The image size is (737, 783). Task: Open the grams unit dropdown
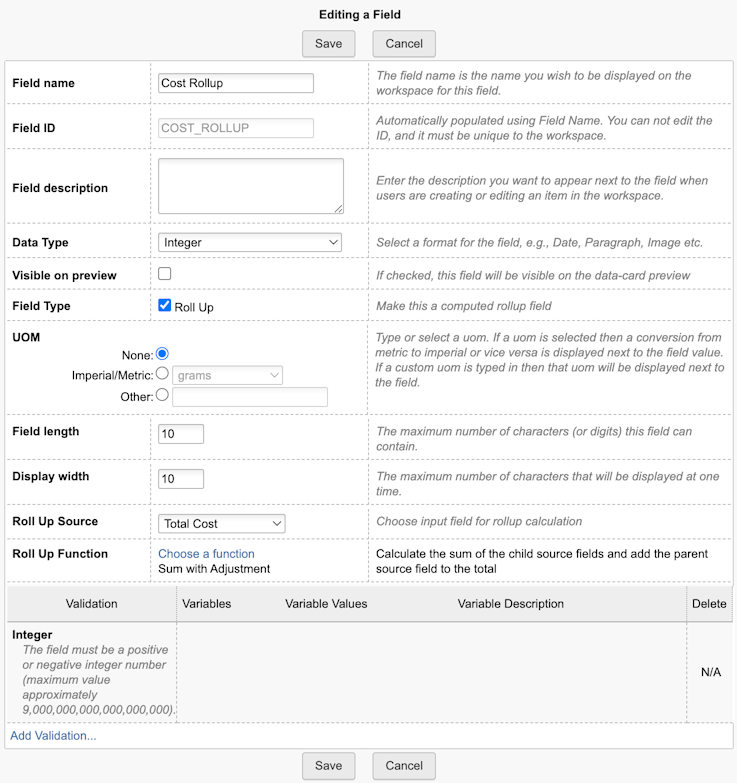click(x=227, y=376)
